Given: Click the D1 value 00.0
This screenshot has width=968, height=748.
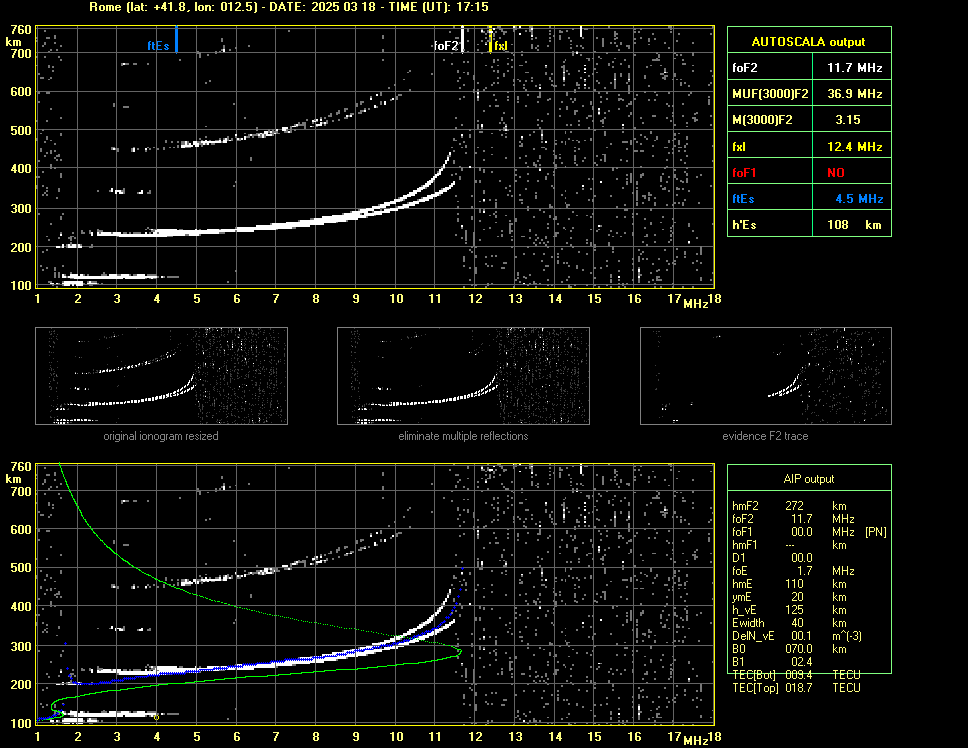Looking at the screenshot, I should coord(802,558).
